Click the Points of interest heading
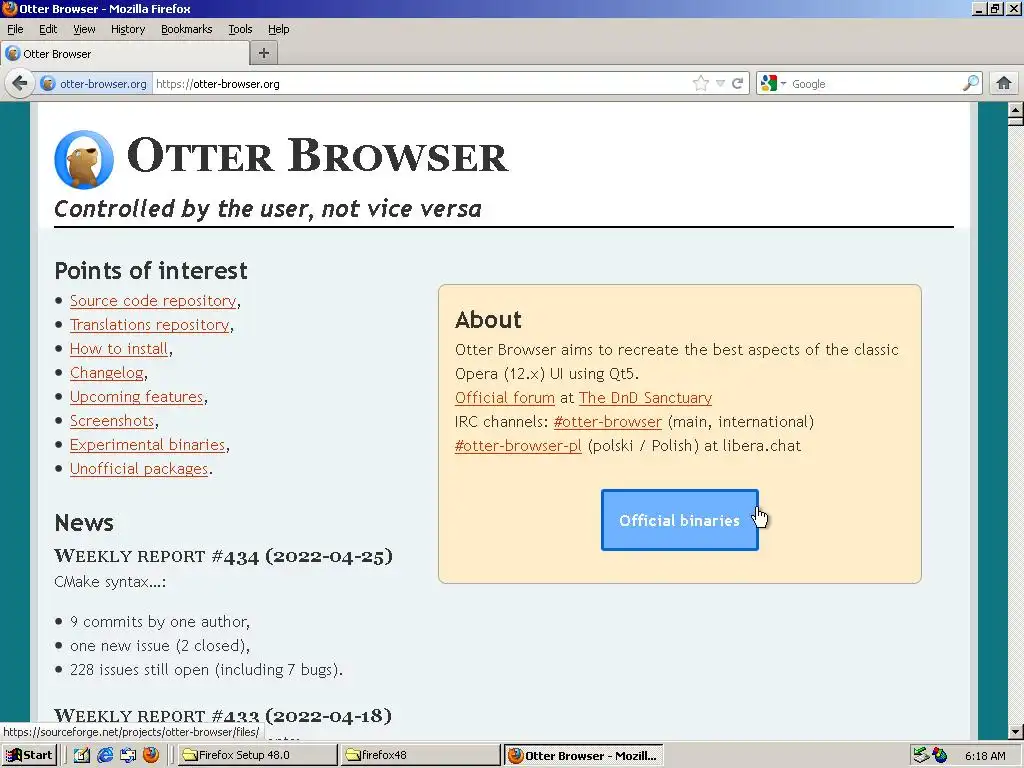Screen dimensions: 1024x768 [x=151, y=270]
